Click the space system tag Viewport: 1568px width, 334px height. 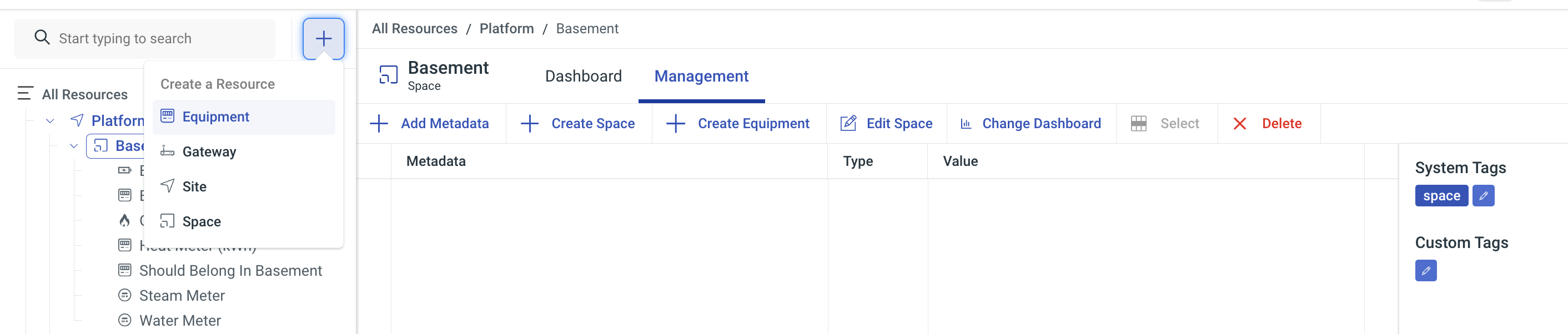click(1441, 196)
